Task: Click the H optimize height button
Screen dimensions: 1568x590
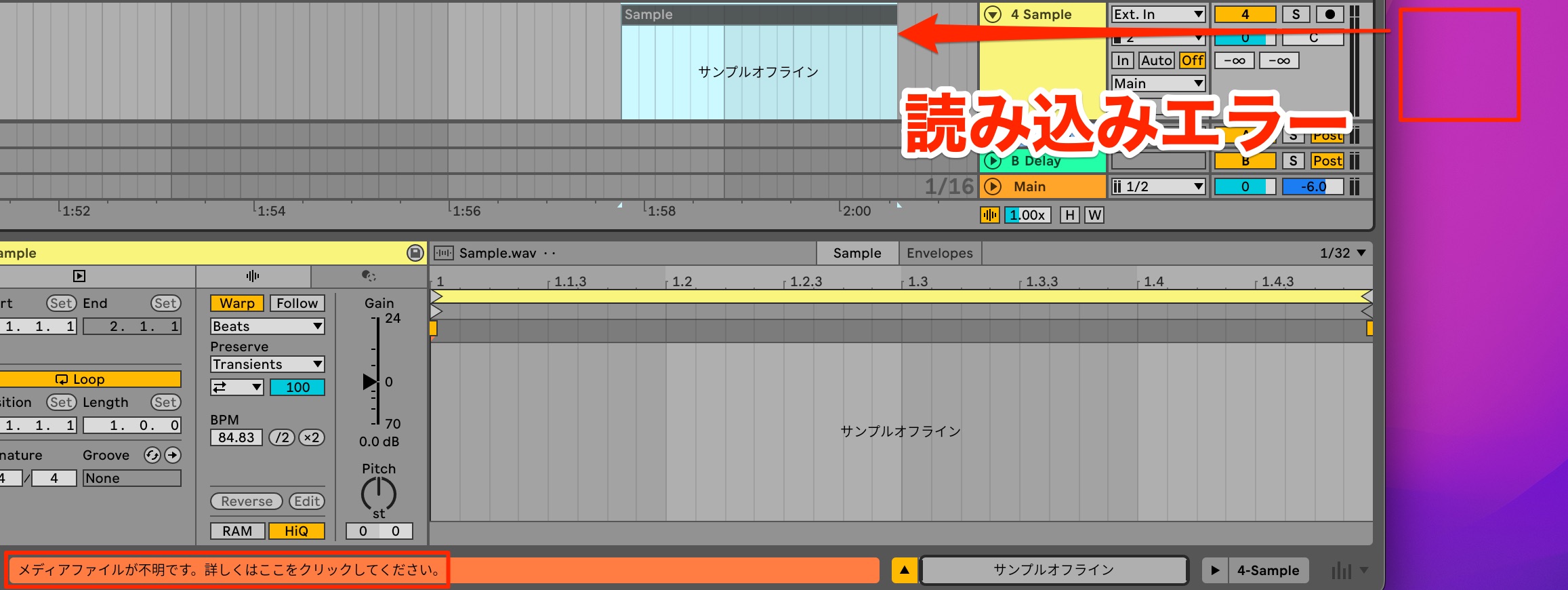Action: point(1069,215)
